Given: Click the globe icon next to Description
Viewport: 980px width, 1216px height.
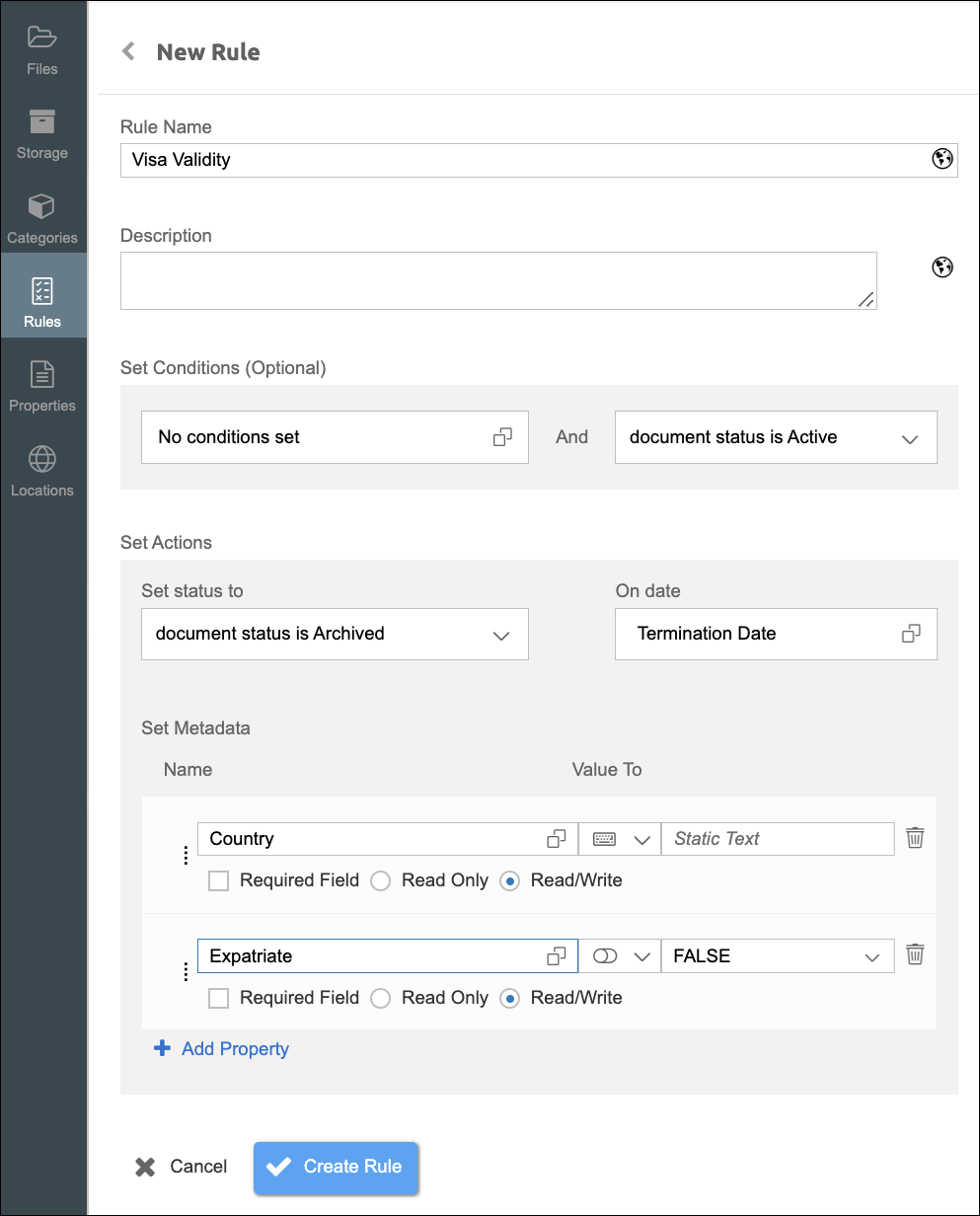Looking at the screenshot, I should pyautogui.click(x=942, y=267).
